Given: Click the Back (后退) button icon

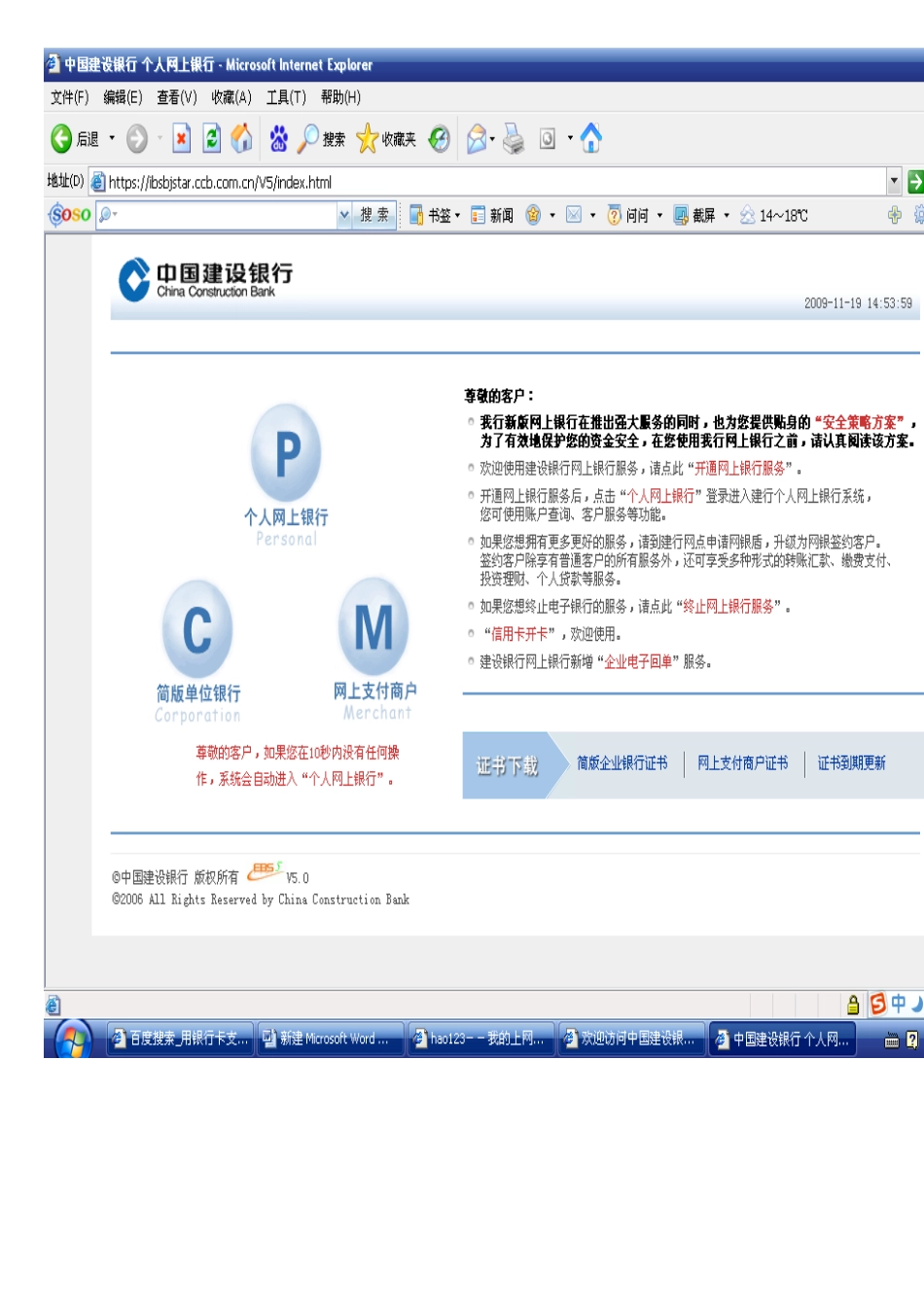Looking at the screenshot, I should pyautogui.click(x=61, y=139).
